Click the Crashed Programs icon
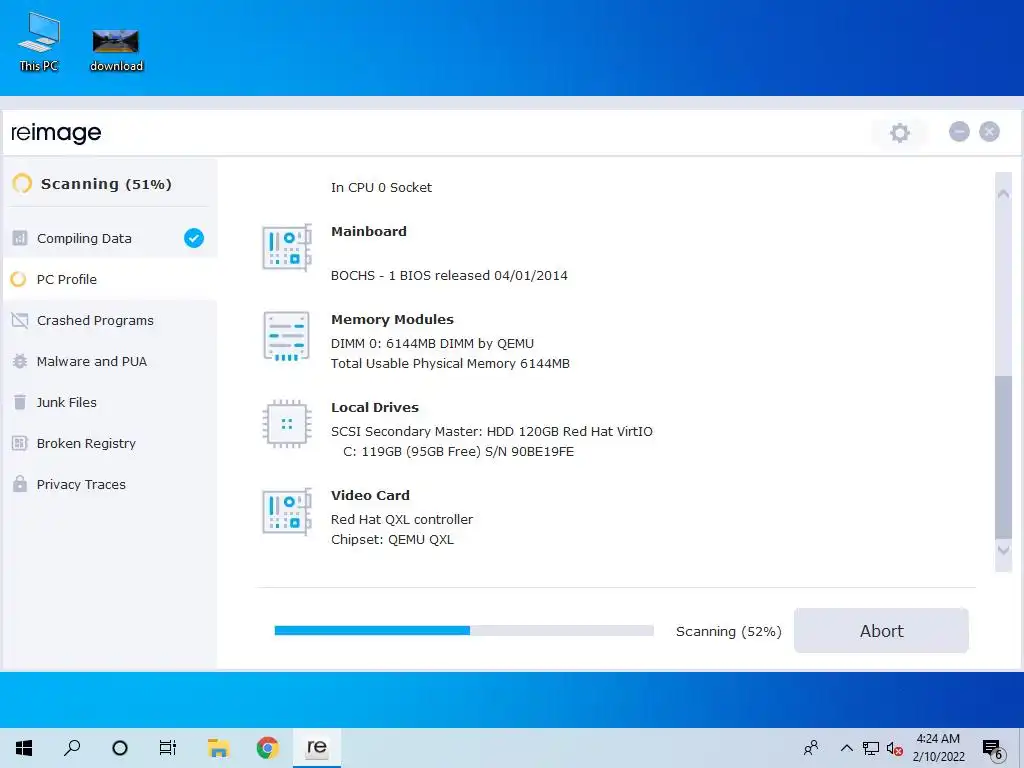 tap(20, 321)
